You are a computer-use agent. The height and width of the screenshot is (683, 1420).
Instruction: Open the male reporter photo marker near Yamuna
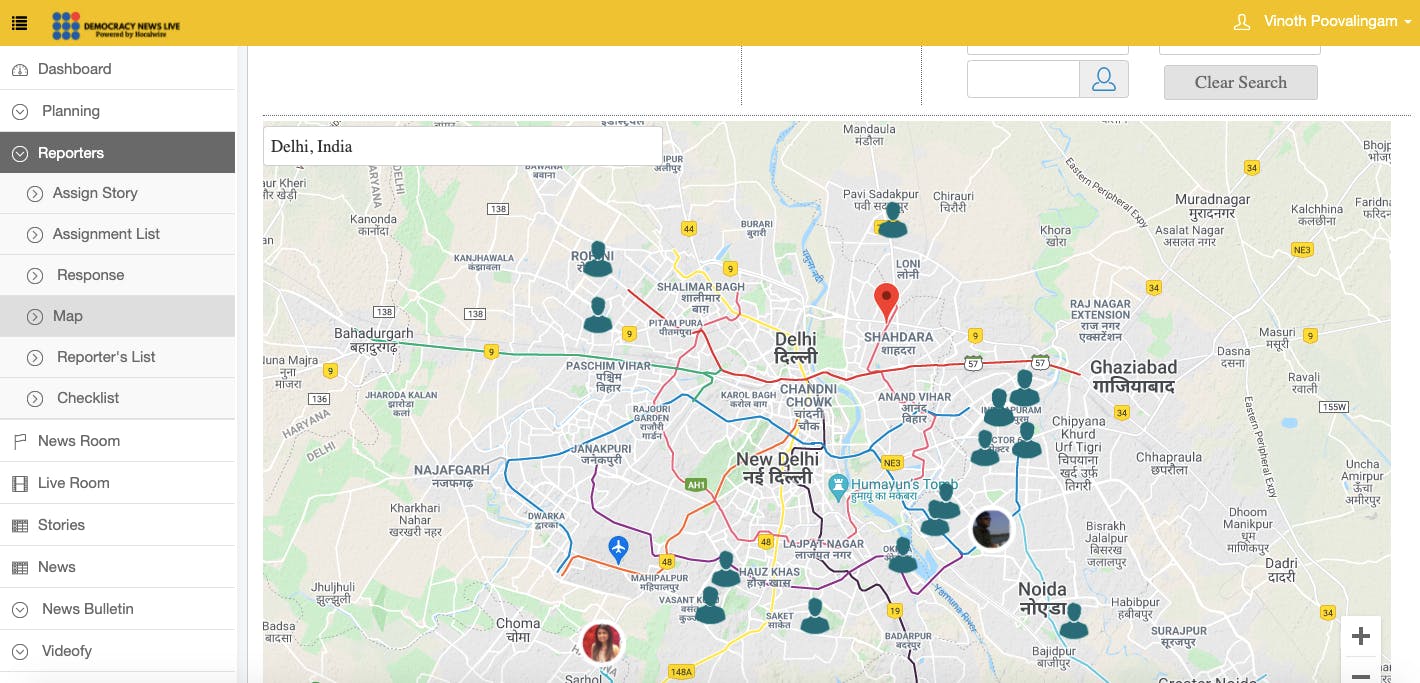(x=992, y=528)
